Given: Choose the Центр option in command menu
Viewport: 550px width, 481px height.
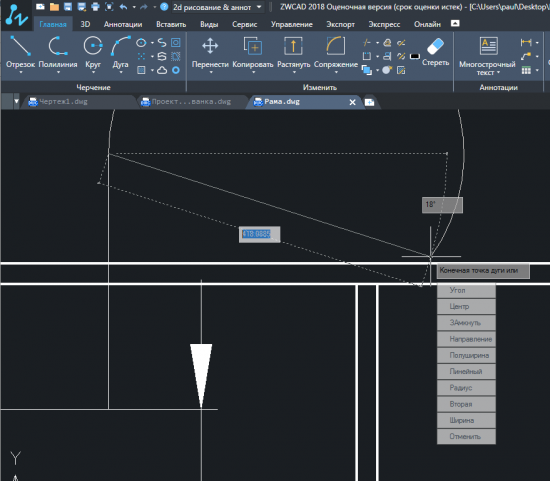Looking at the screenshot, I should (x=466, y=307).
